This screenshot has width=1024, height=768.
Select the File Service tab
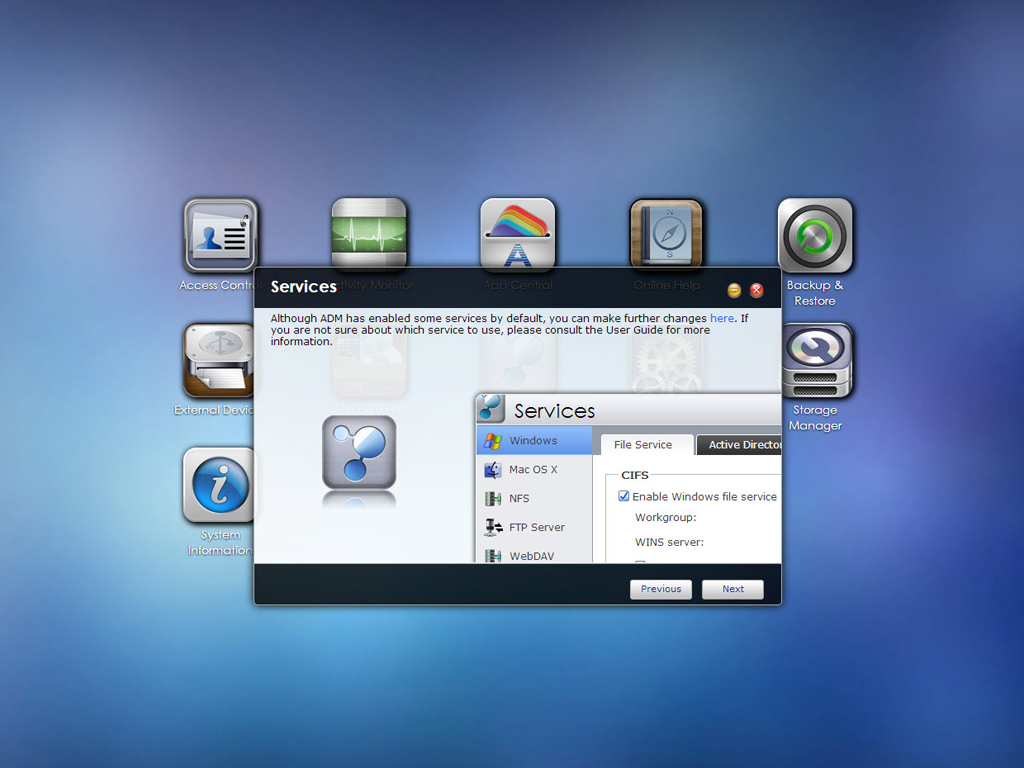point(647,445)
